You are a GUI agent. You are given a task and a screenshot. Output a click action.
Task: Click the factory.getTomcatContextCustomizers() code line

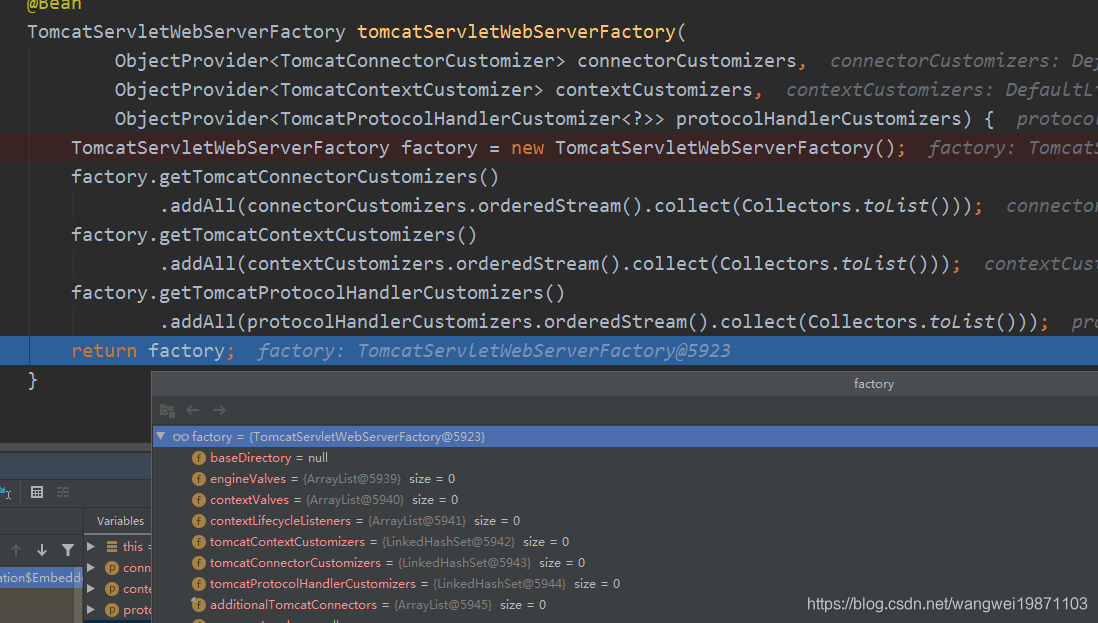coord(274,234)
